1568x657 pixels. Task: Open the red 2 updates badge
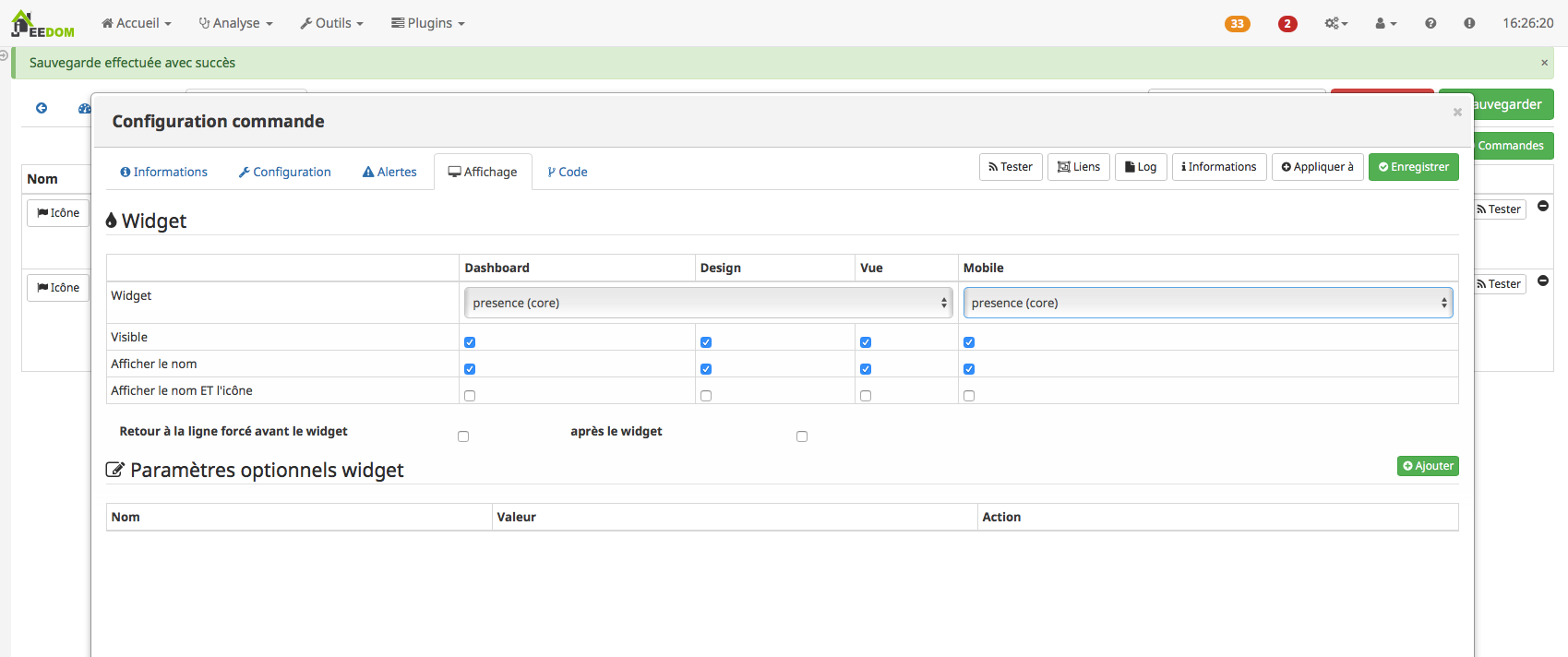pyautogui.click(x=1287, y=24)
